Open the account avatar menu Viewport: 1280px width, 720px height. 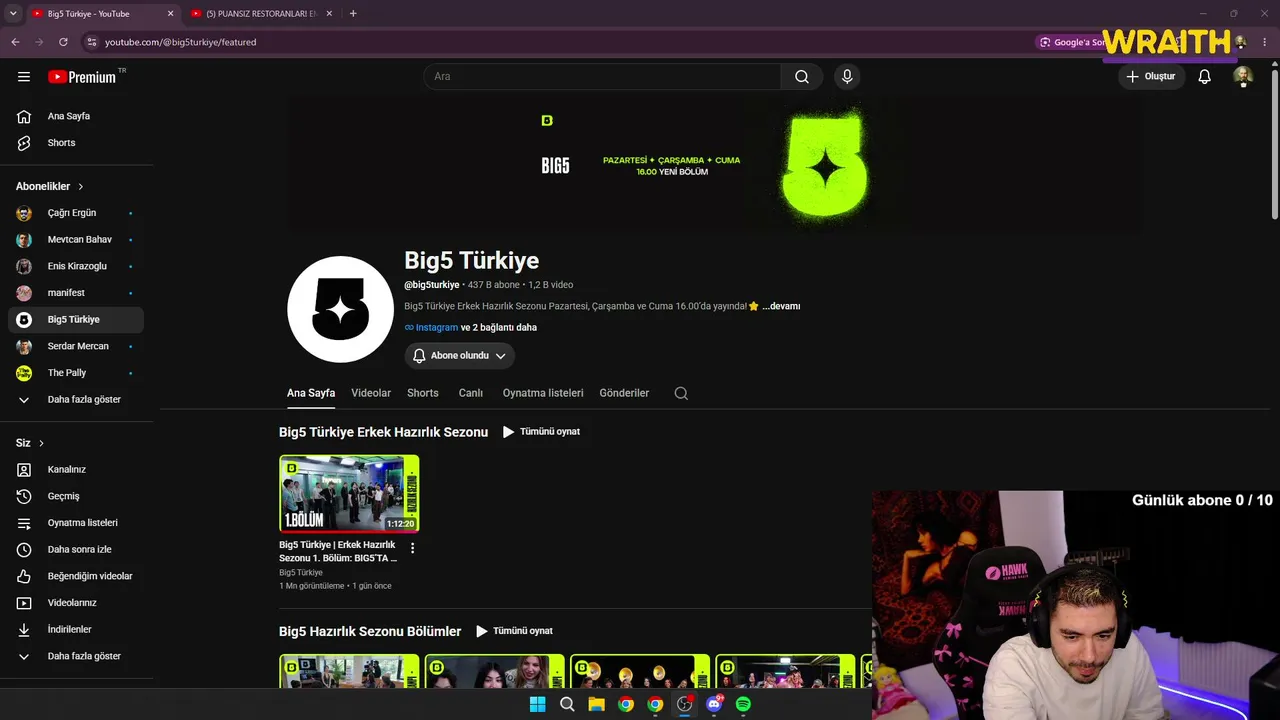1243,77
